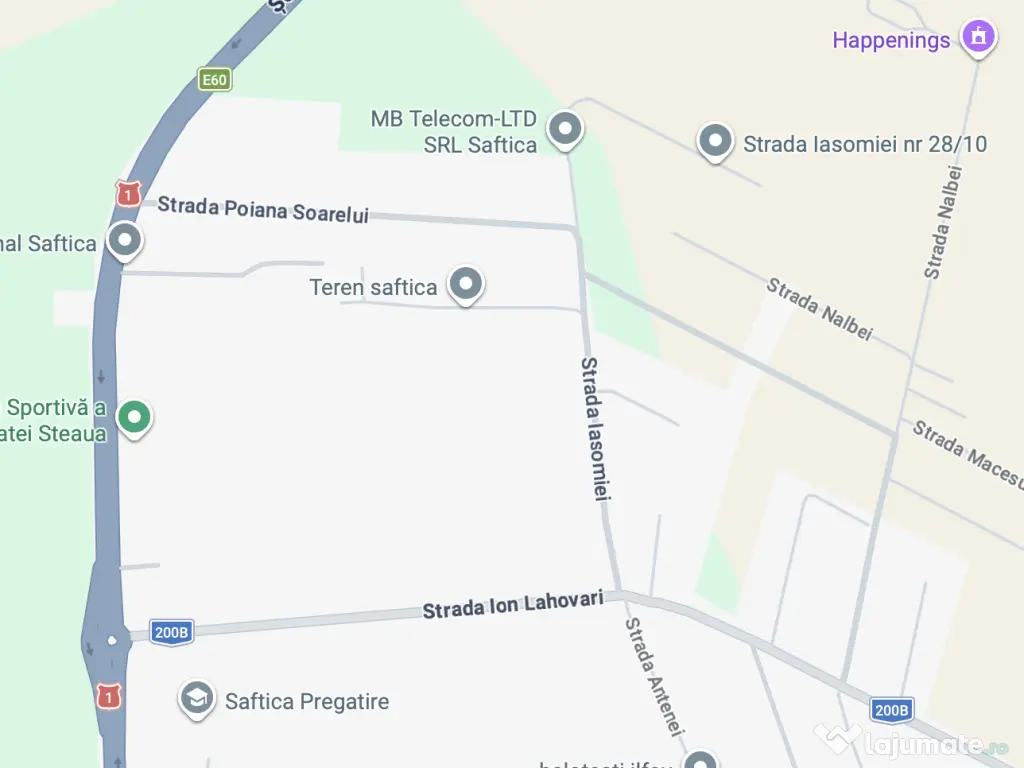Click red route 1 shield below roundabout

click(x=109, y=697)
